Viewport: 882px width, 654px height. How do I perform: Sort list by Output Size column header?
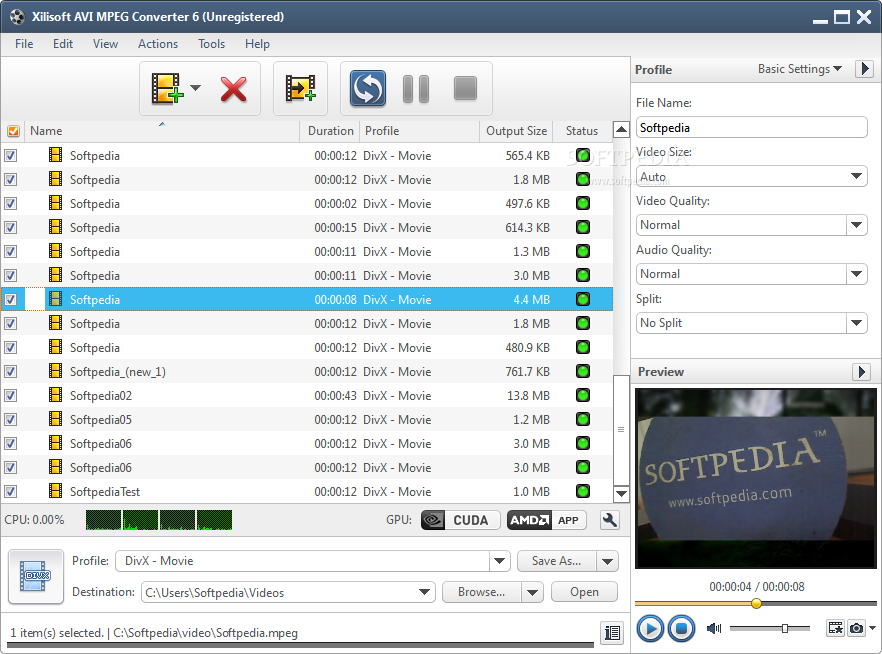point(516,131)
